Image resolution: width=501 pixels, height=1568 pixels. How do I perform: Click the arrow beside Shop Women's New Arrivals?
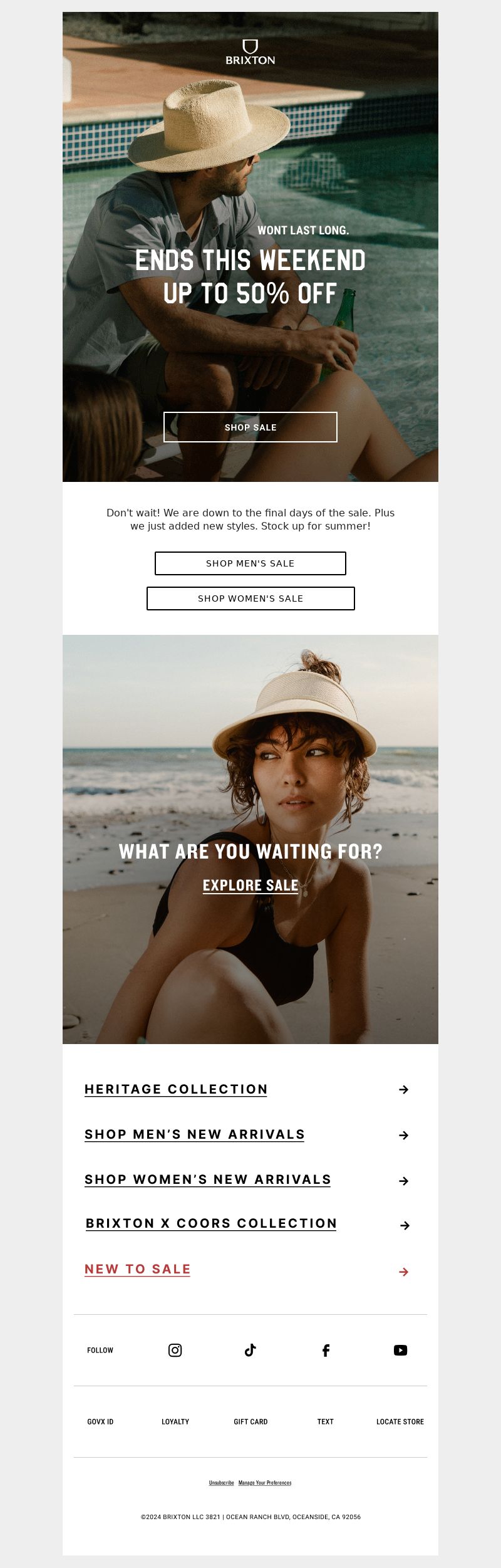(404, 1181)
